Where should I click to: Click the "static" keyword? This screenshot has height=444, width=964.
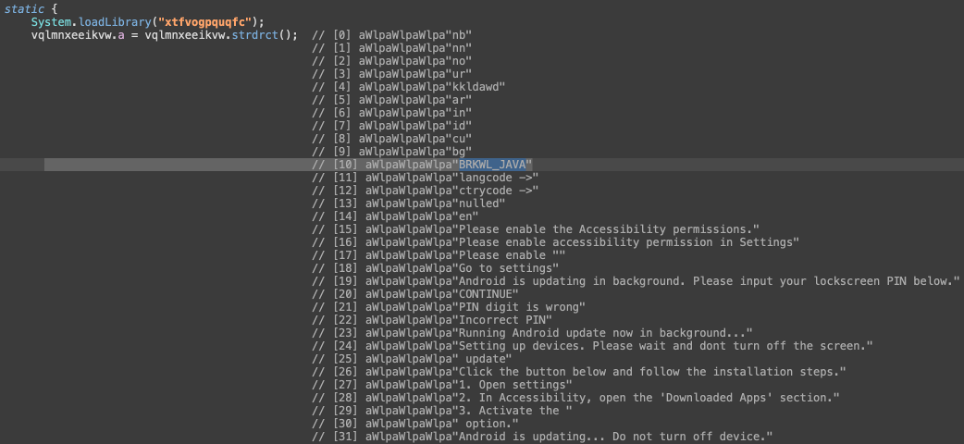23,8
